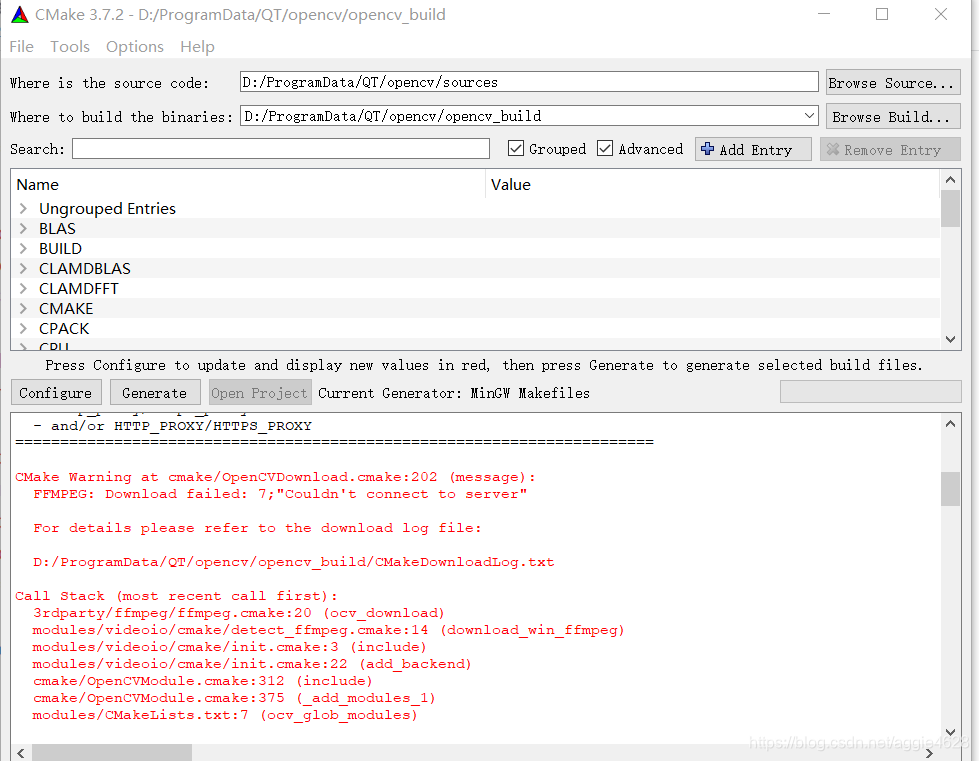Click the Add Entry button
Viewport: 979px width, 761px height.
click(753, 149)
